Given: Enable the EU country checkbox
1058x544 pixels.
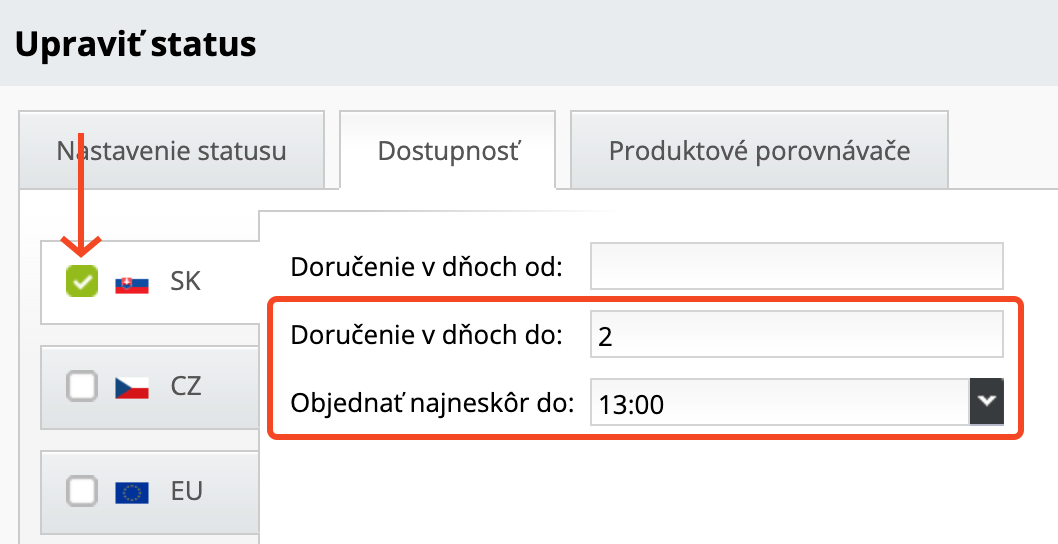Looking at the screenshot, I should [82, 491].
